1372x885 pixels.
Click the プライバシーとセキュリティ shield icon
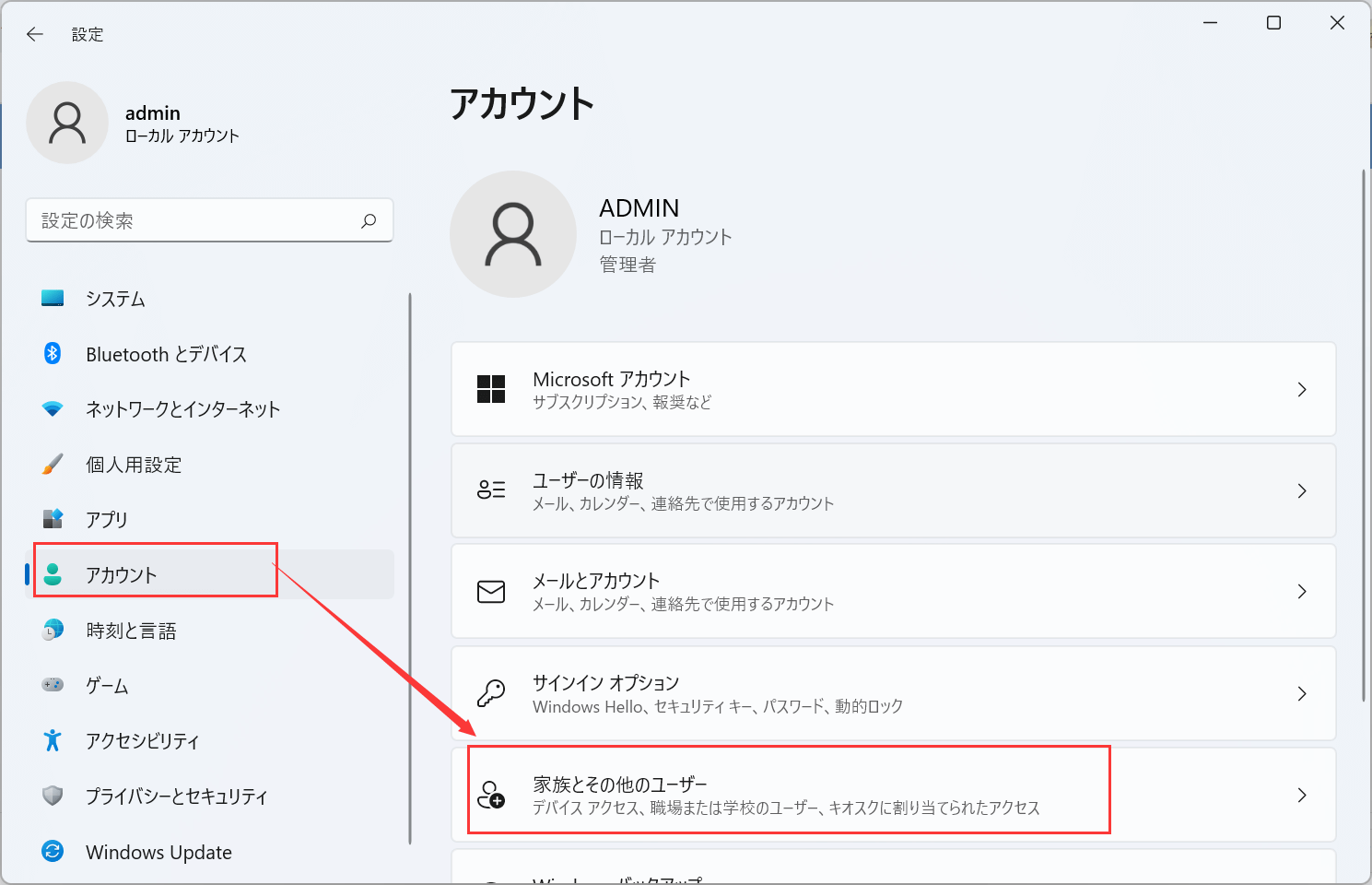(53, 796)
